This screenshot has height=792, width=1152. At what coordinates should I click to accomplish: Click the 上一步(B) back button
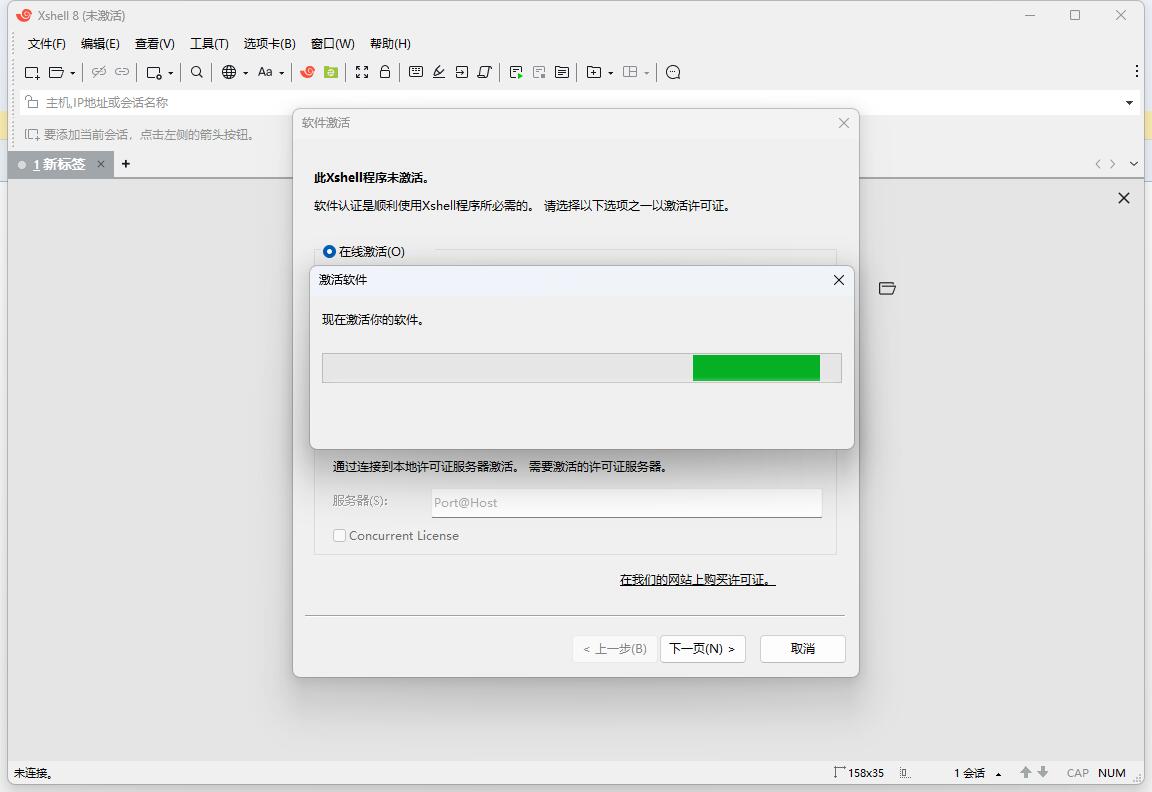click(615, 649)
